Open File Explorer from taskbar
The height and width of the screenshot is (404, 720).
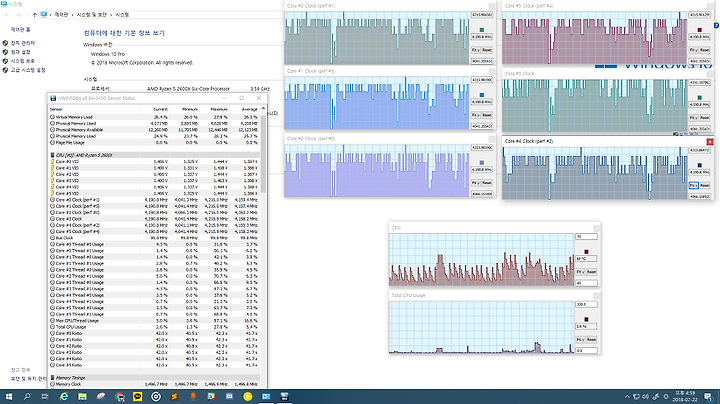pos(82,397)
